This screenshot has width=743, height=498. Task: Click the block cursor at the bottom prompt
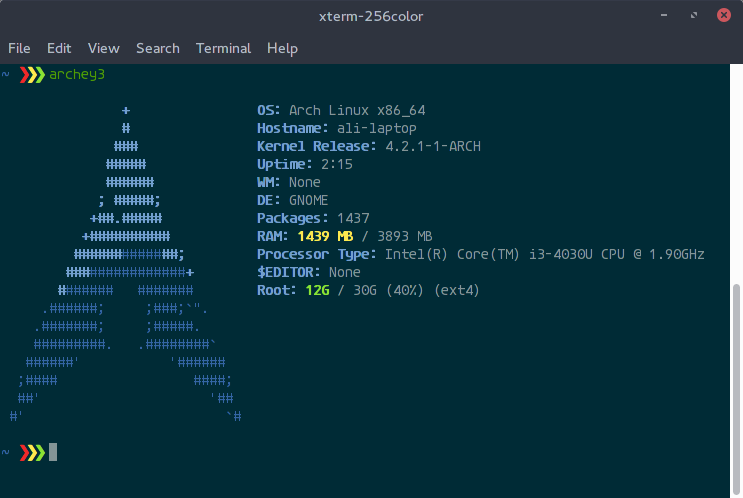point(53,452)
